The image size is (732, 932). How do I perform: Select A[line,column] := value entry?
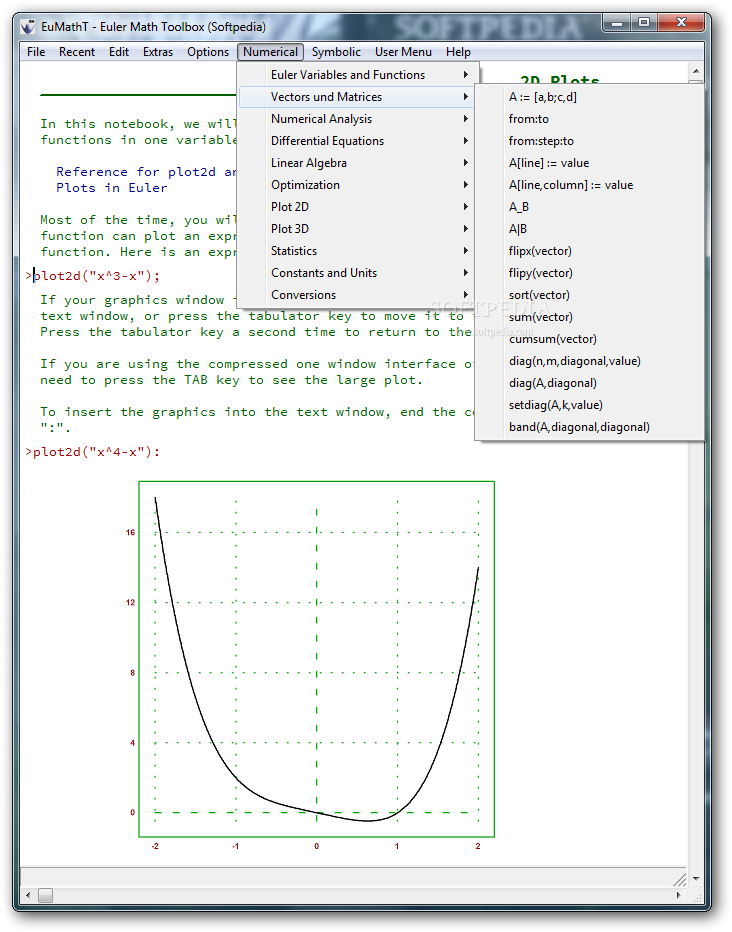589,185
